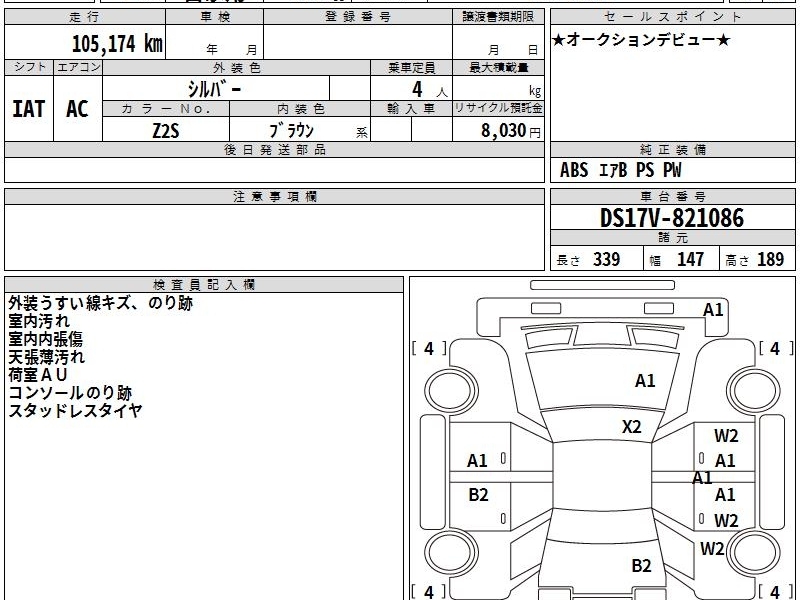The height and width of the screenshot is (600, 800).
Task: Select the exterior color シルバー
Action: tap(214, 89)
